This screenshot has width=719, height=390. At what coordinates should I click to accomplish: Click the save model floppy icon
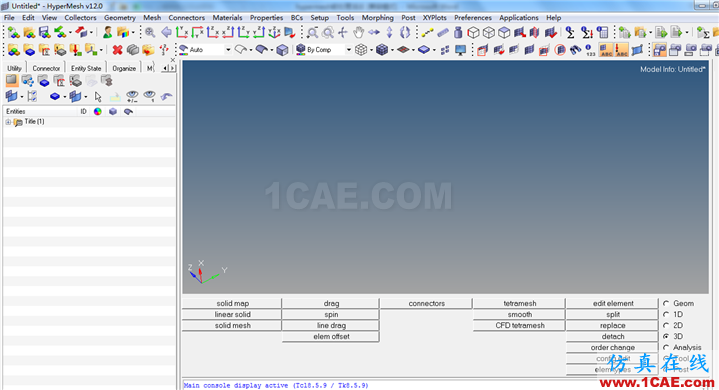[x=44, y=33]
